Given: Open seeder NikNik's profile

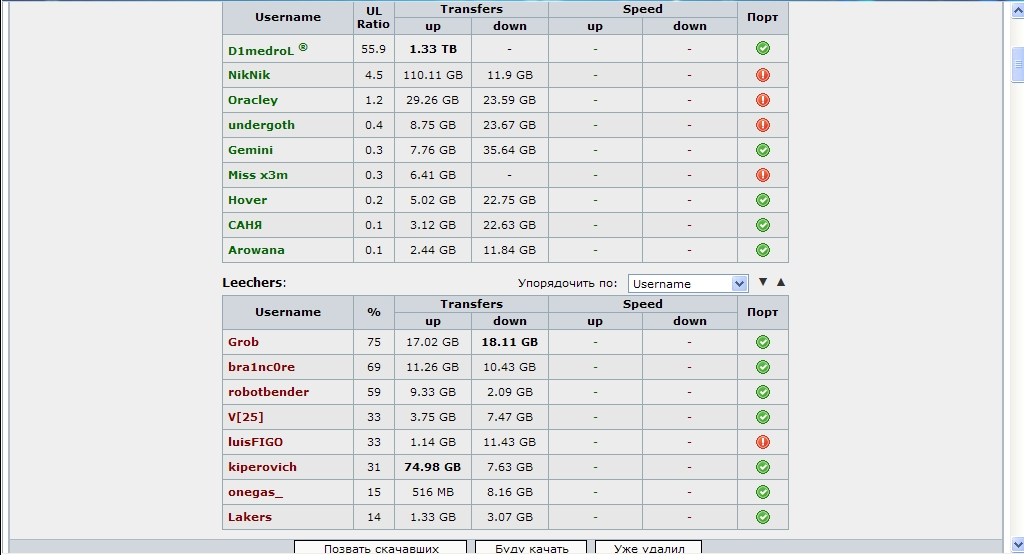Looking at the screenshot, I should coord(249,75).
